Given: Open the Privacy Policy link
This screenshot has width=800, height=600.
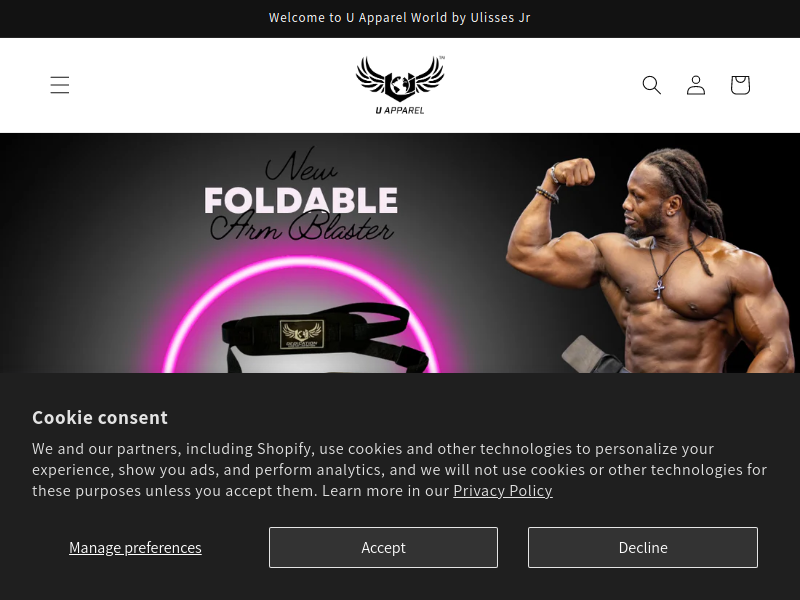Looking at the screenshot, I should (x=503, y=491).
